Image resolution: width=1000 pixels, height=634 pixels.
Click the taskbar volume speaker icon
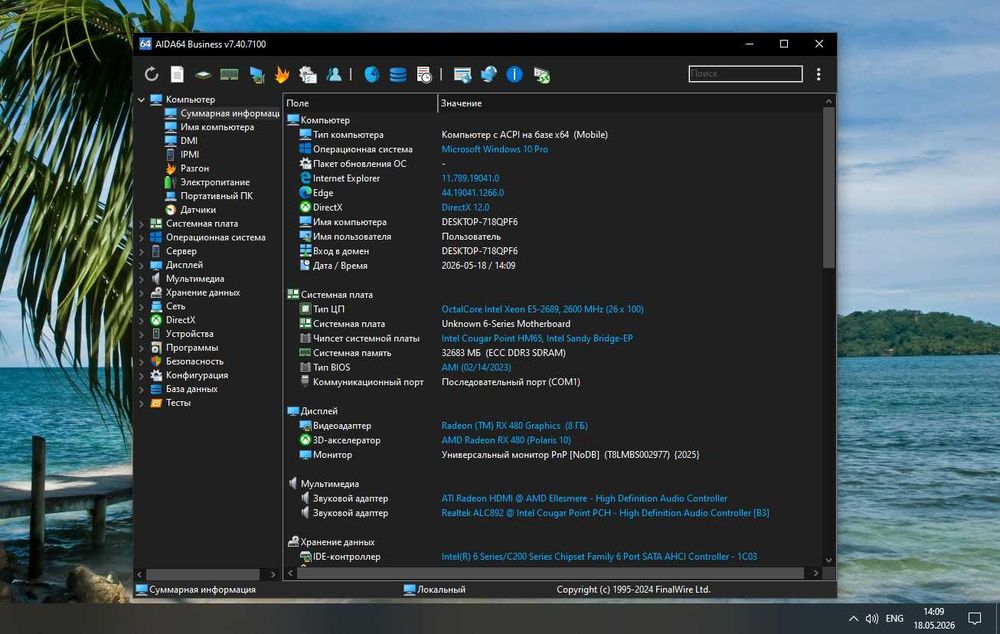(872, 618)
